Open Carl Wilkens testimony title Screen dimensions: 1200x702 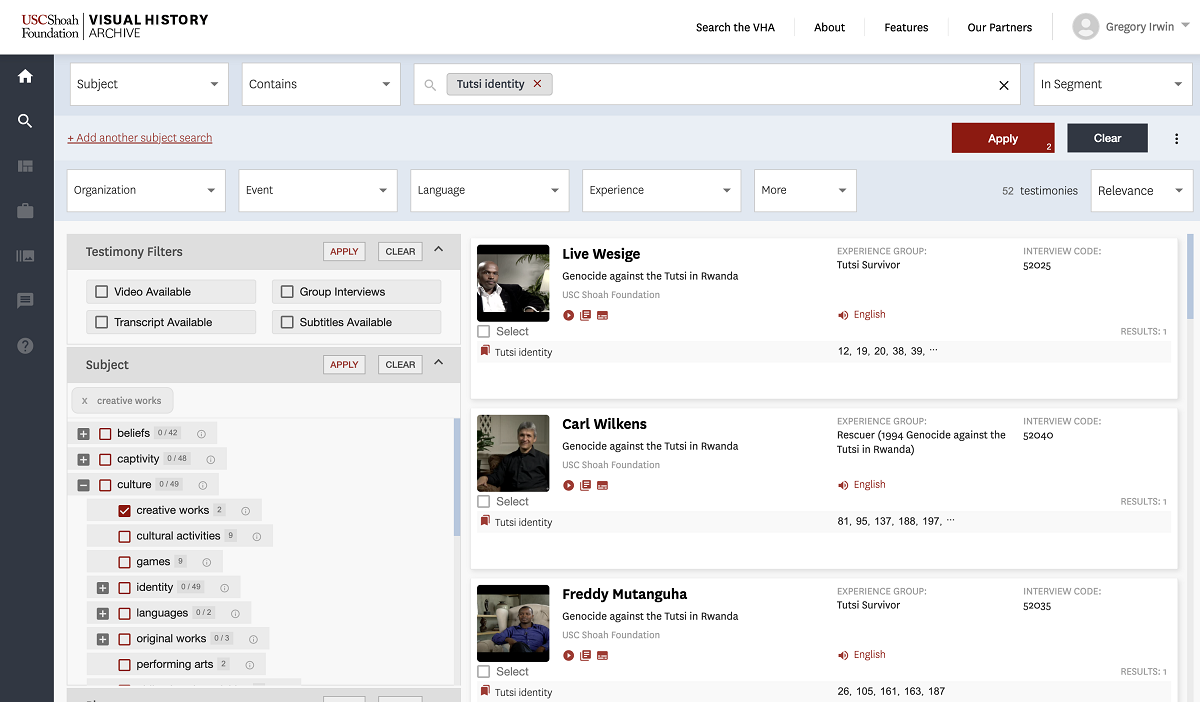tap(604, 424)
